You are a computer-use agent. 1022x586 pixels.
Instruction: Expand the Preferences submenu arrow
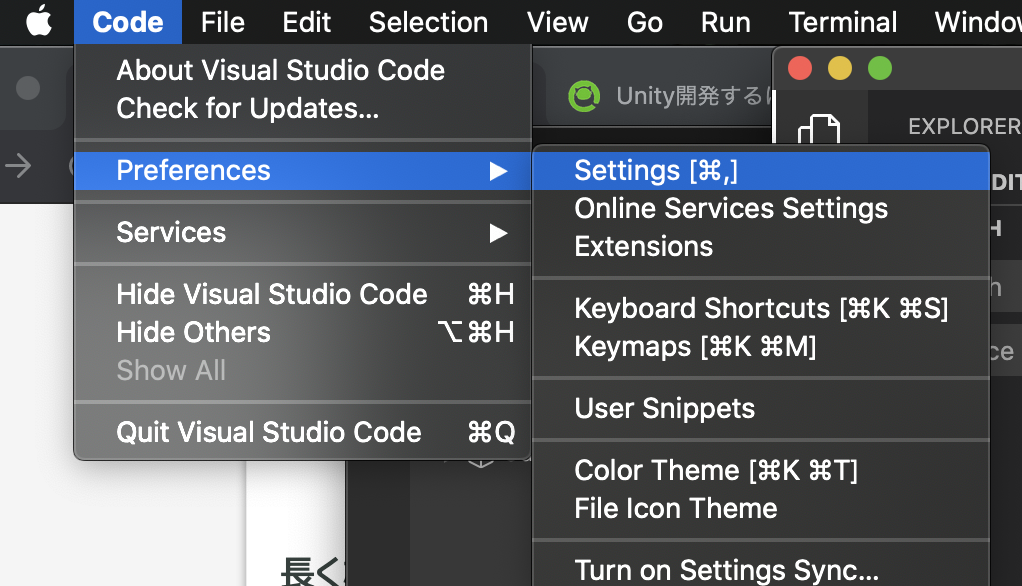[499, 171]
